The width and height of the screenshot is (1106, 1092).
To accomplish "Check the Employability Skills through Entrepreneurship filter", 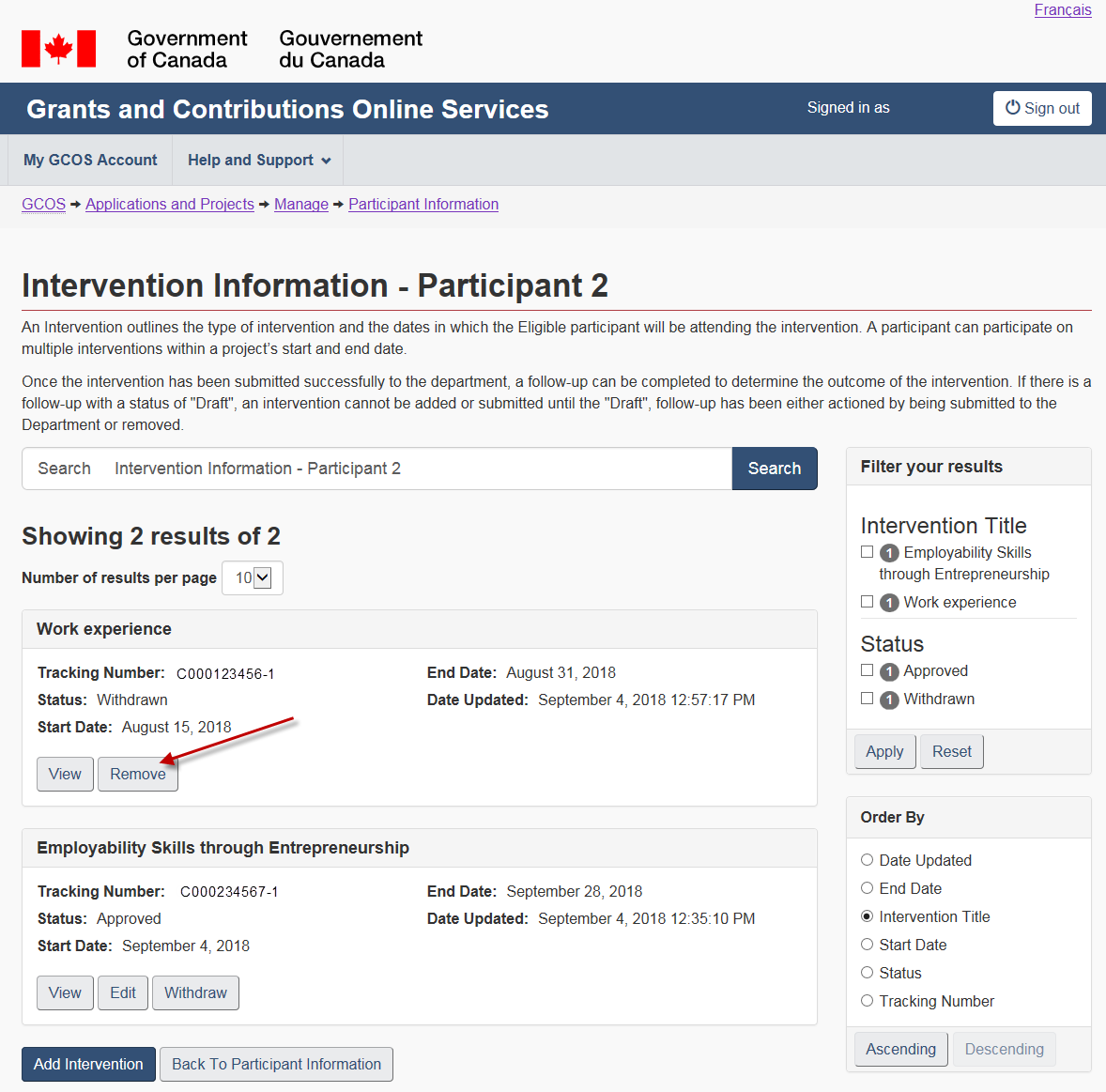I will (867, 552).
